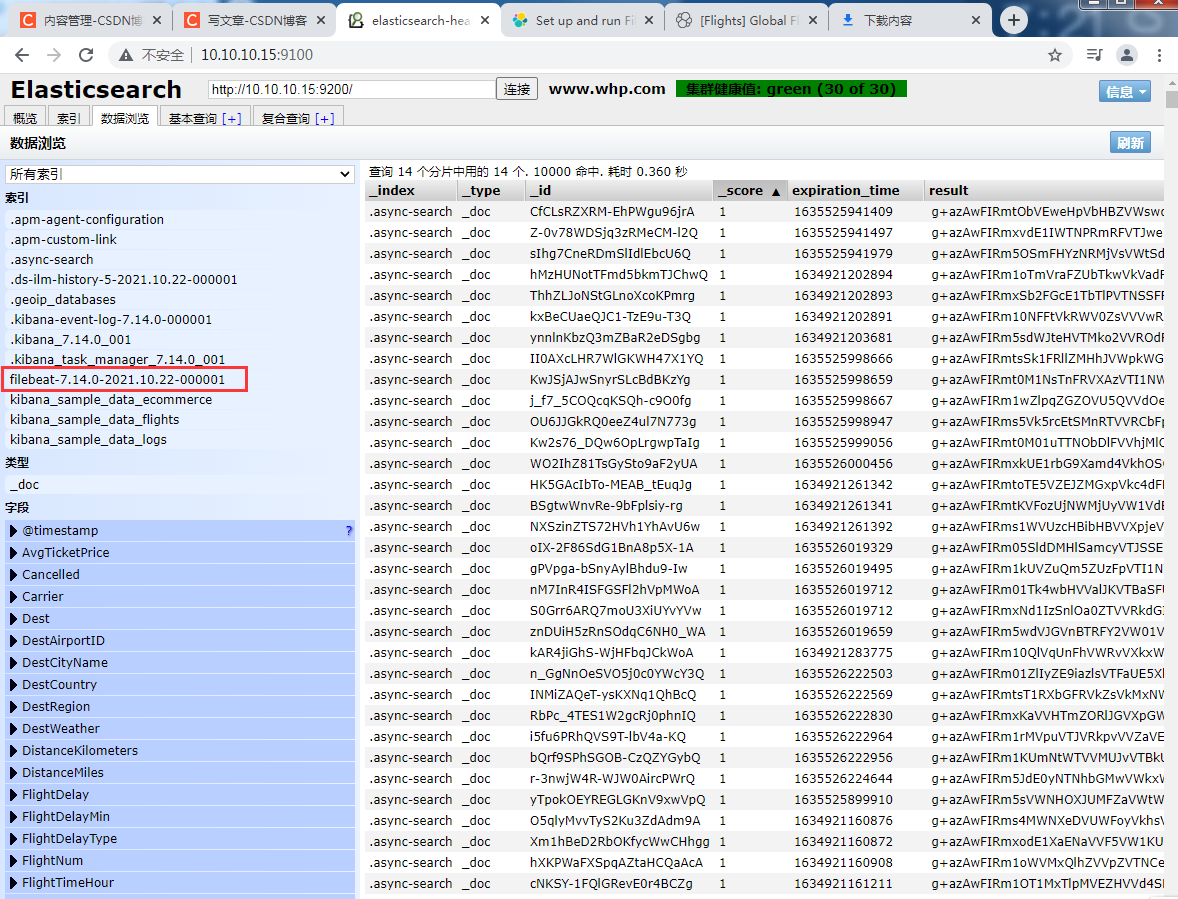
Task: Open the 基本查询 tab
Action: (205, 118)
